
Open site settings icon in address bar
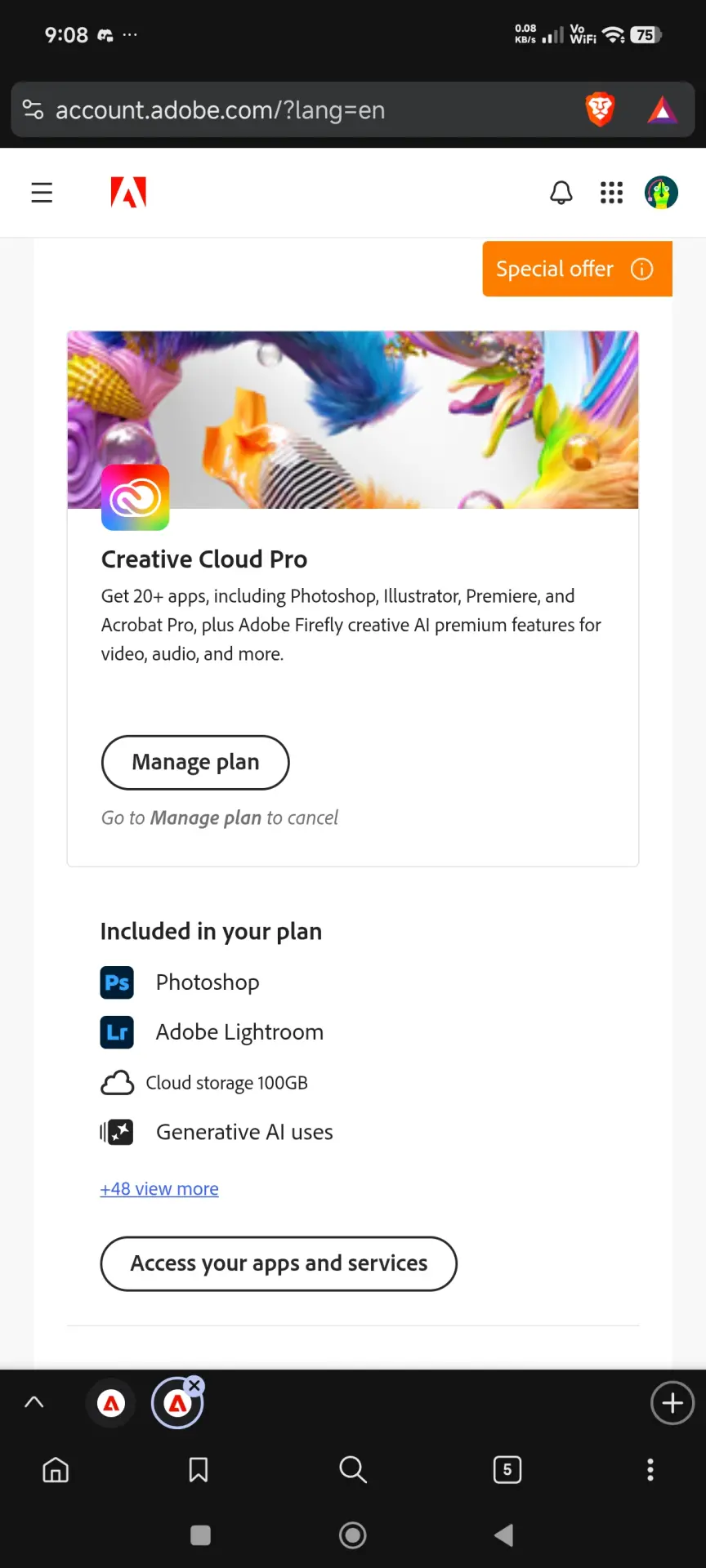(33, 109)
